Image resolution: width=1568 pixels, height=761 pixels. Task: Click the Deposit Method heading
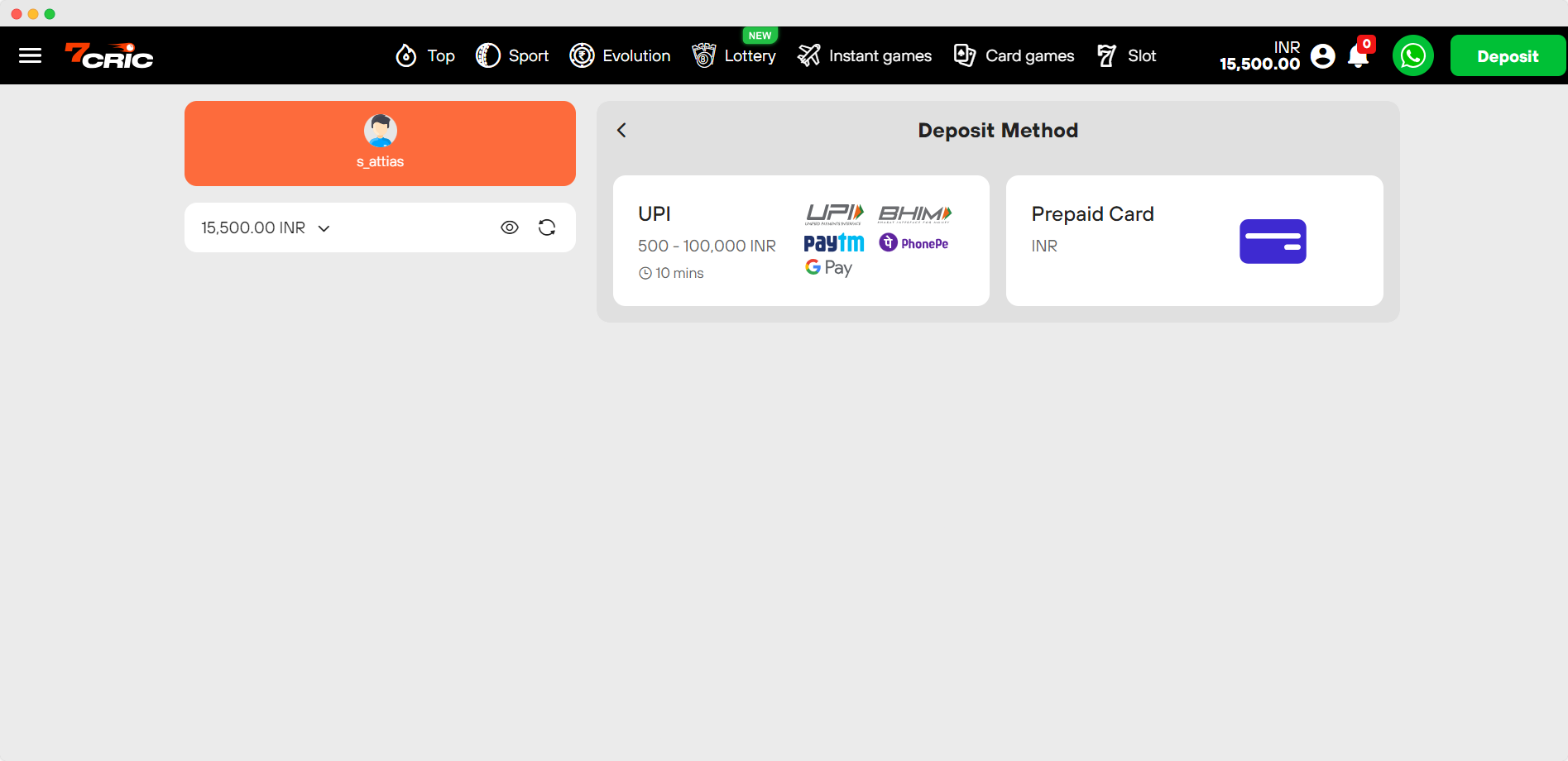pyautogui.click(x=998, y=130)
